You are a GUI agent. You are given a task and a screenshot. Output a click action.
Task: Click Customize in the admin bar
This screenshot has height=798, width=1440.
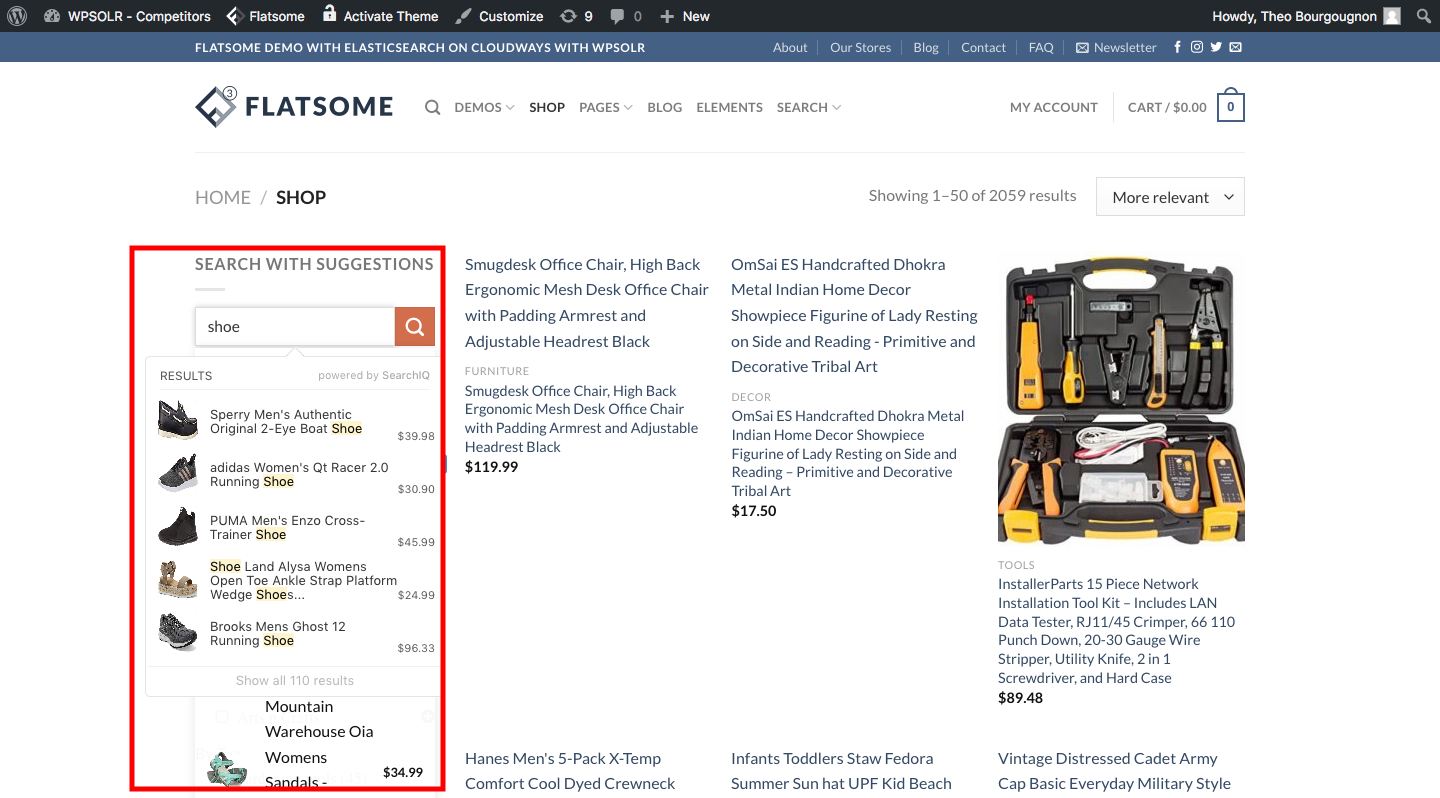coord(499,16)
